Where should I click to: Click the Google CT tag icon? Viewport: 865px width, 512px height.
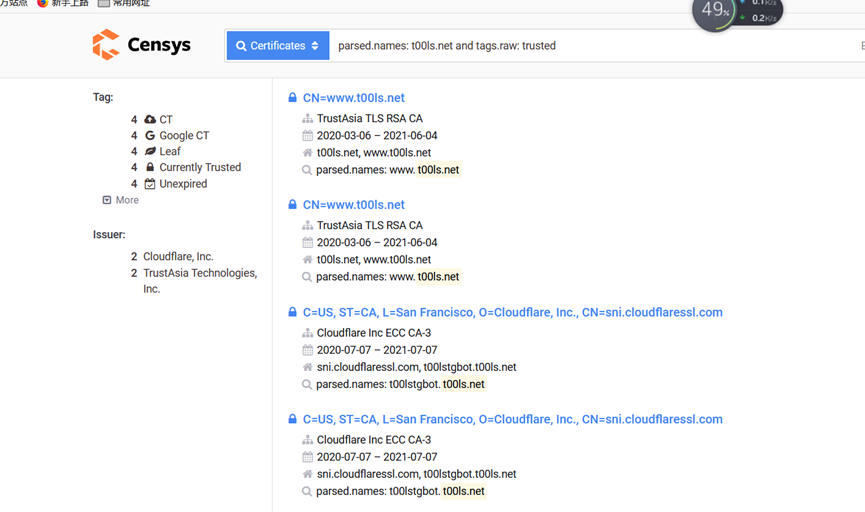coord(150,136)
